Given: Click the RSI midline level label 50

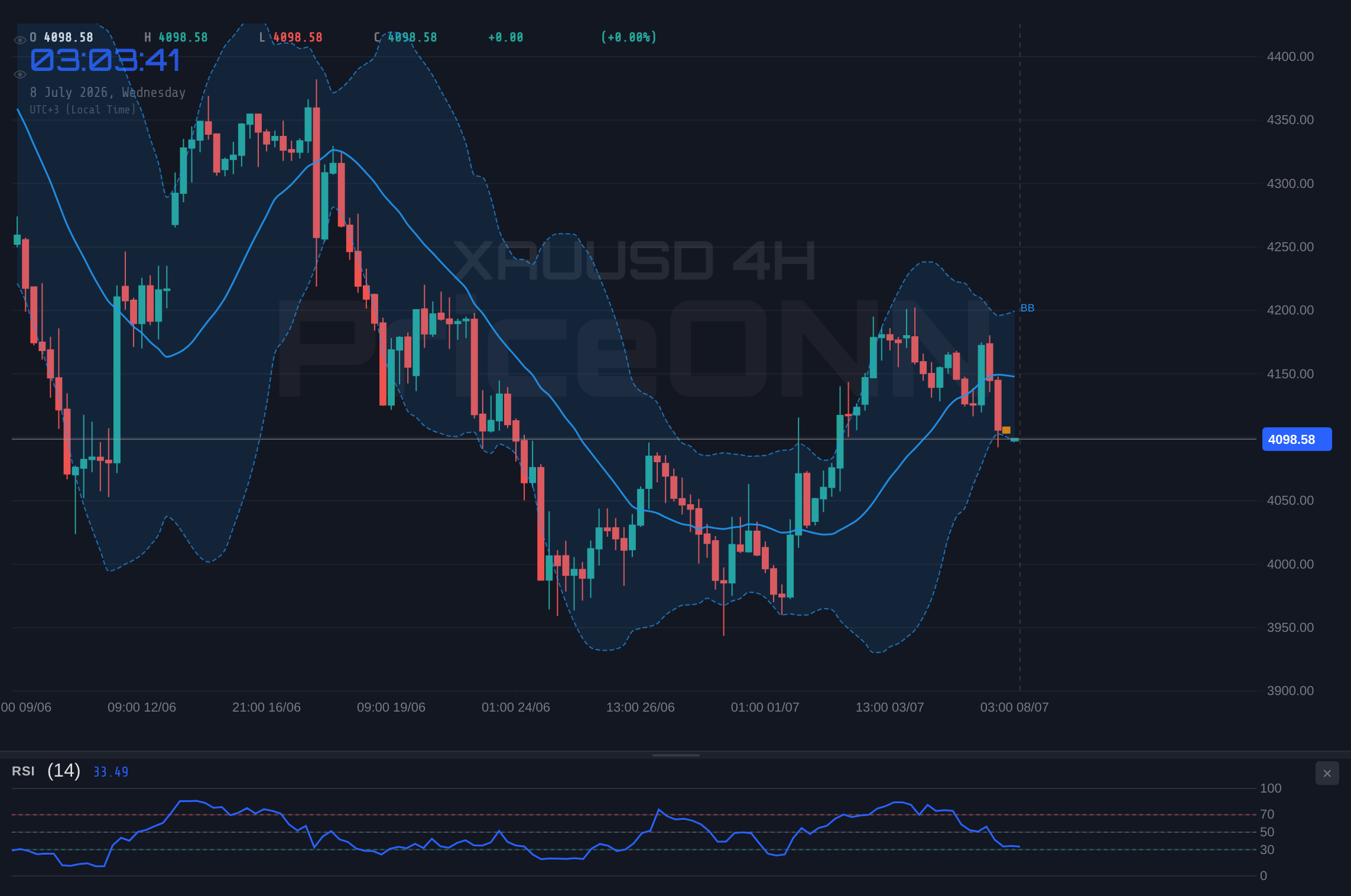Looking at the screenshot, I should click(1267, 832).
